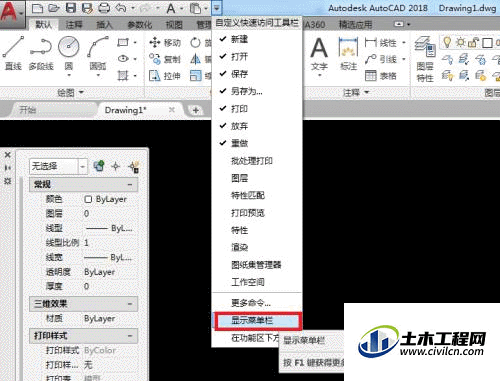Select 工作空间 menu entry
Screen dimensions: 500x381
[x=257, y=282]
